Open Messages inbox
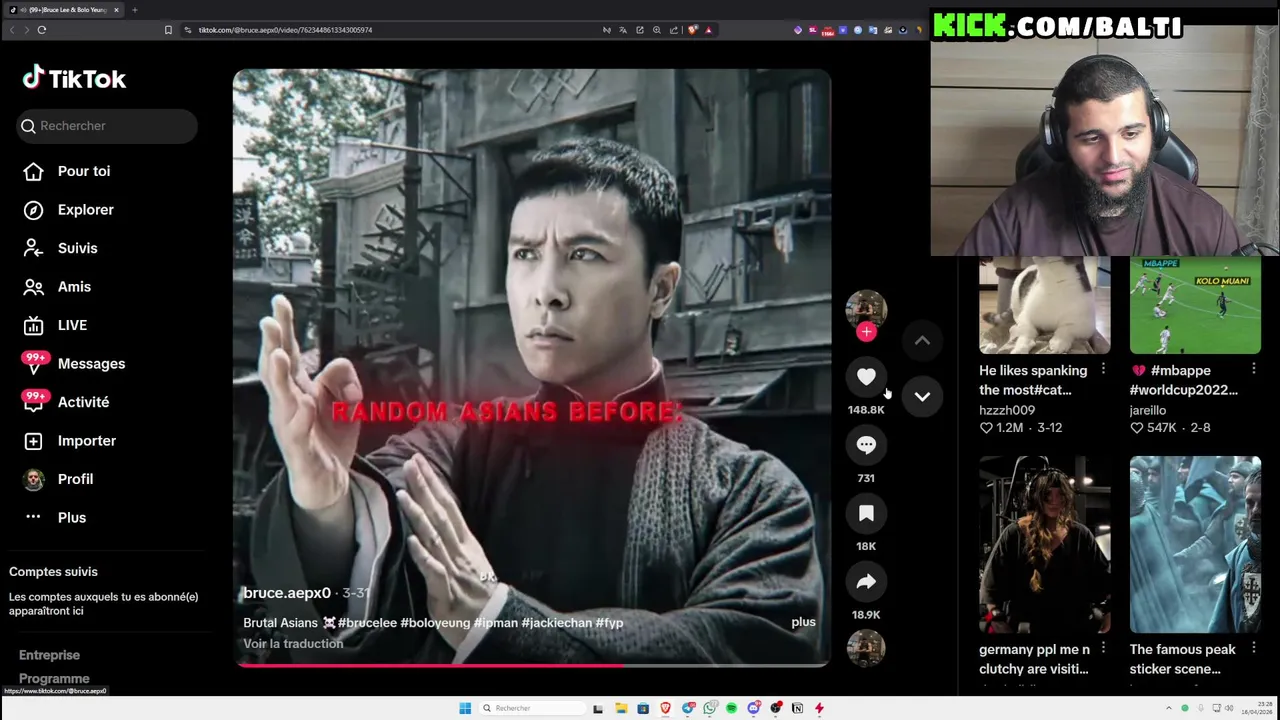The width and height of the screenshot is (1280, 720). [x=91, y=364]
